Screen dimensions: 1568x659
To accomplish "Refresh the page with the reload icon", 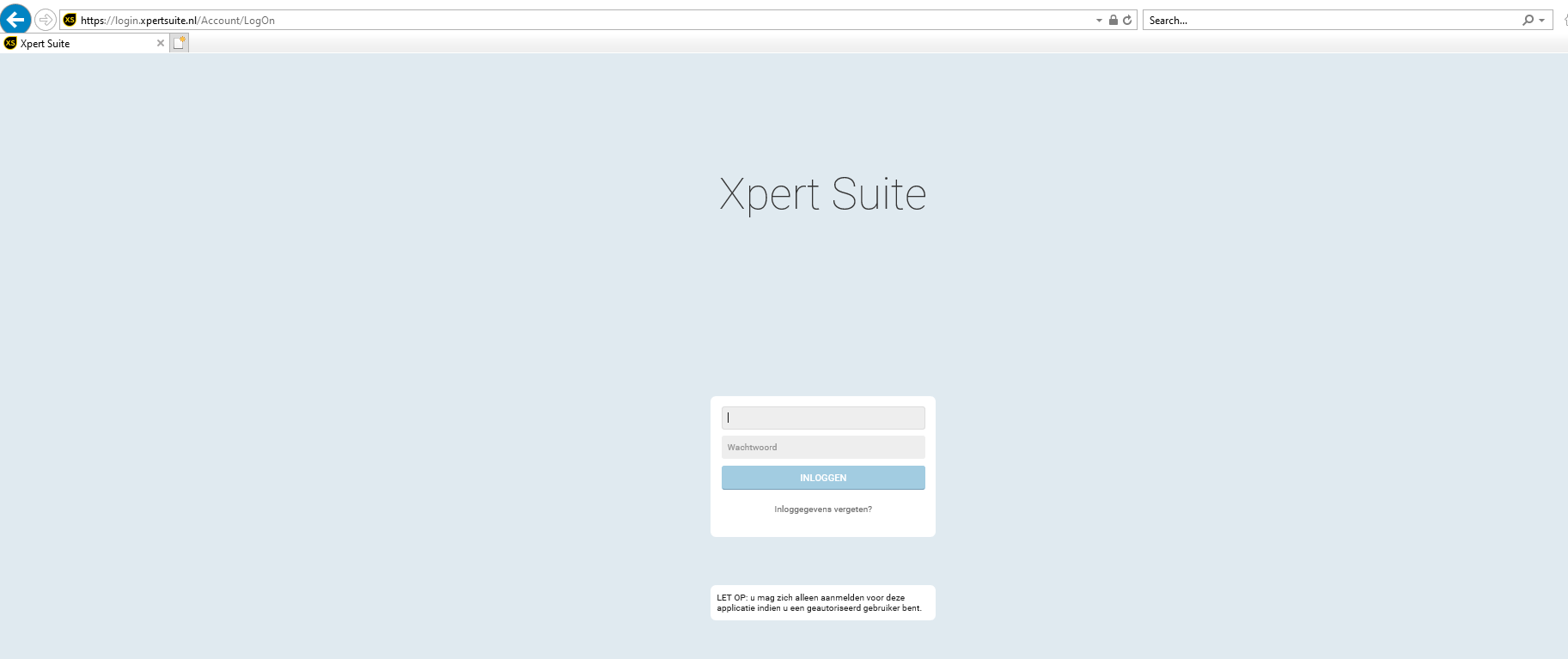I will [1127, 20].
